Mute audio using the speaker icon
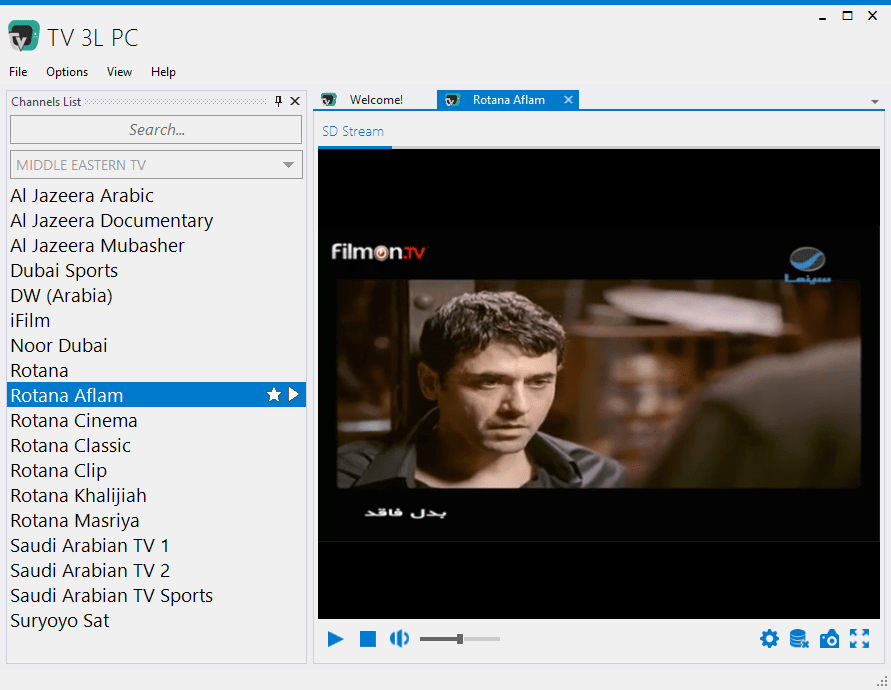The height and width of the screenshot is (690, 891). 399,639
